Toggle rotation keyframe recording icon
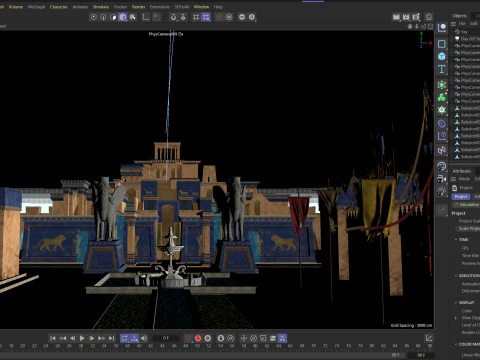 [x=253, y=338]
